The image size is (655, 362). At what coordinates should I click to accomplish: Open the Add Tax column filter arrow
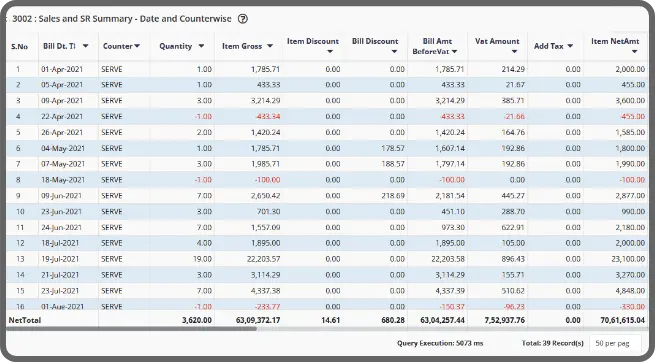click(570, 46)
